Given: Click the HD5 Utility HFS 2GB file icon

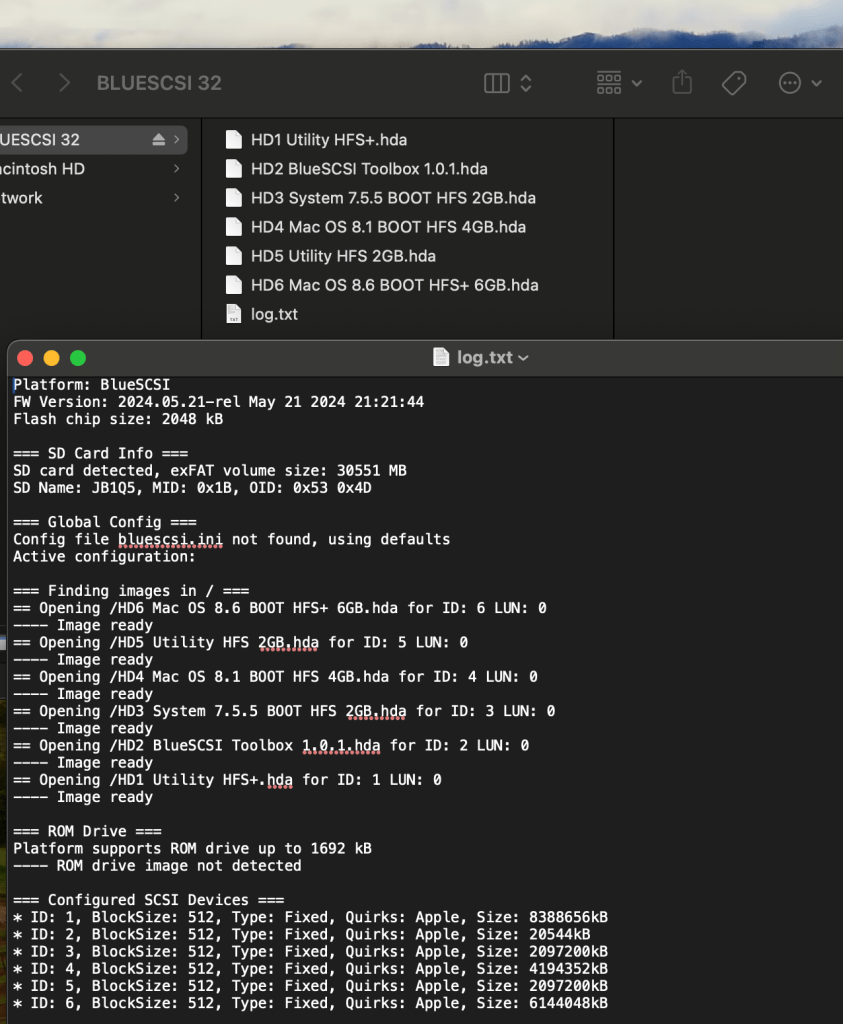Looking at the screenshot, I should [x=234, y=256].
